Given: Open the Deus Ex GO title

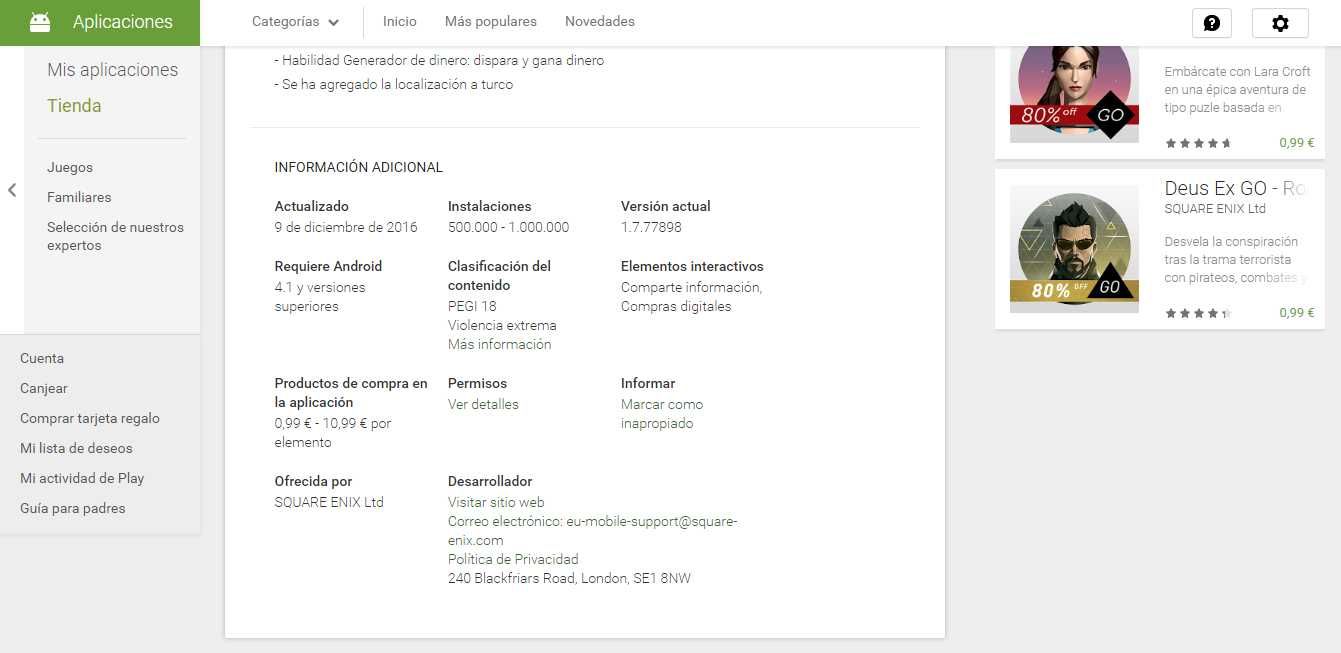Looking at the screenshot, I should pyautogui.click(x=1235, y=189).
